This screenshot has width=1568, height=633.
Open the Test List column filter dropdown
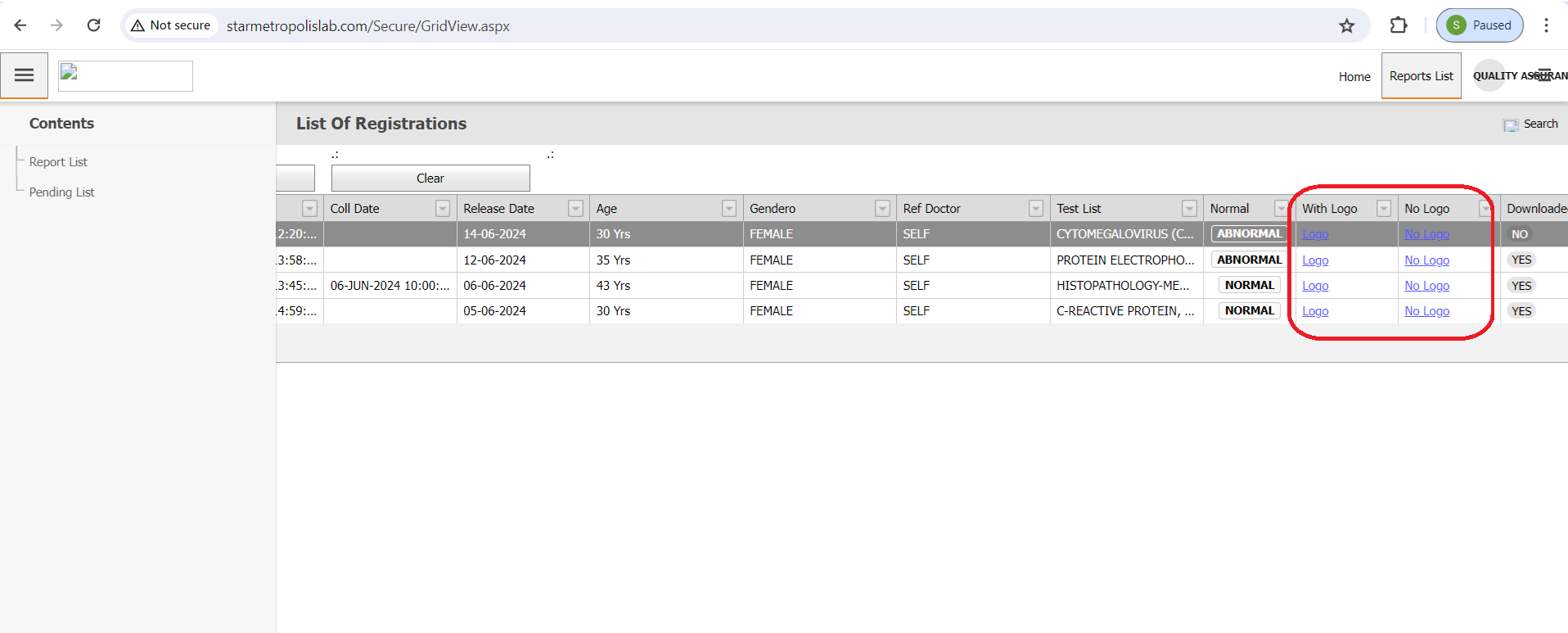click(1189, 209)
